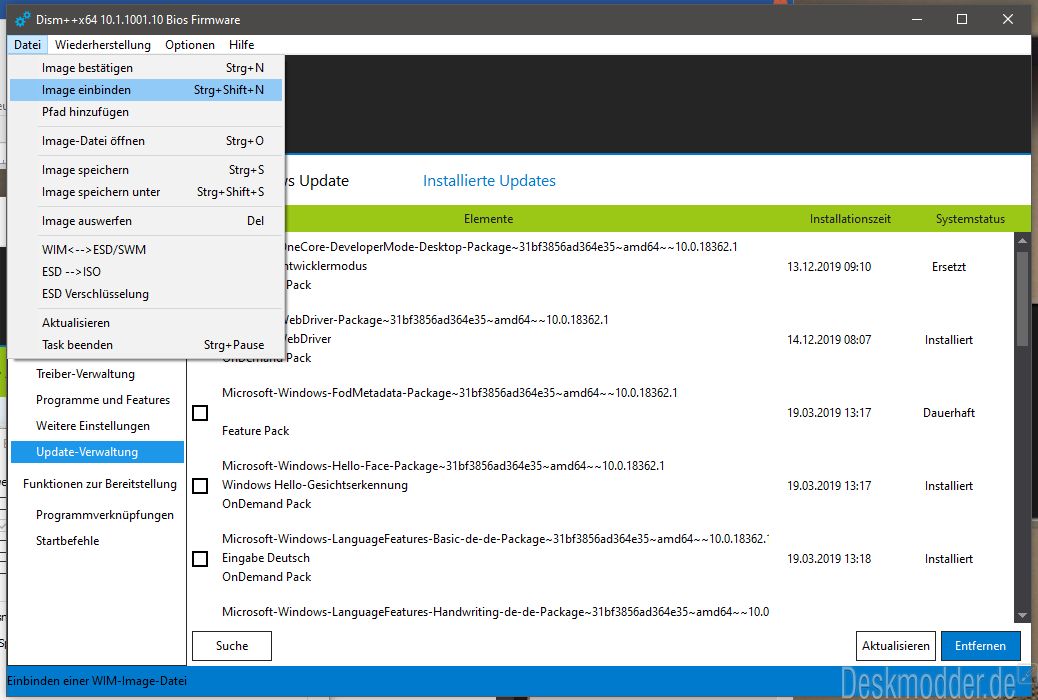Click Installiert status in WebDriver row
The width and height of the screenshot is (1038, 700).
949,340
